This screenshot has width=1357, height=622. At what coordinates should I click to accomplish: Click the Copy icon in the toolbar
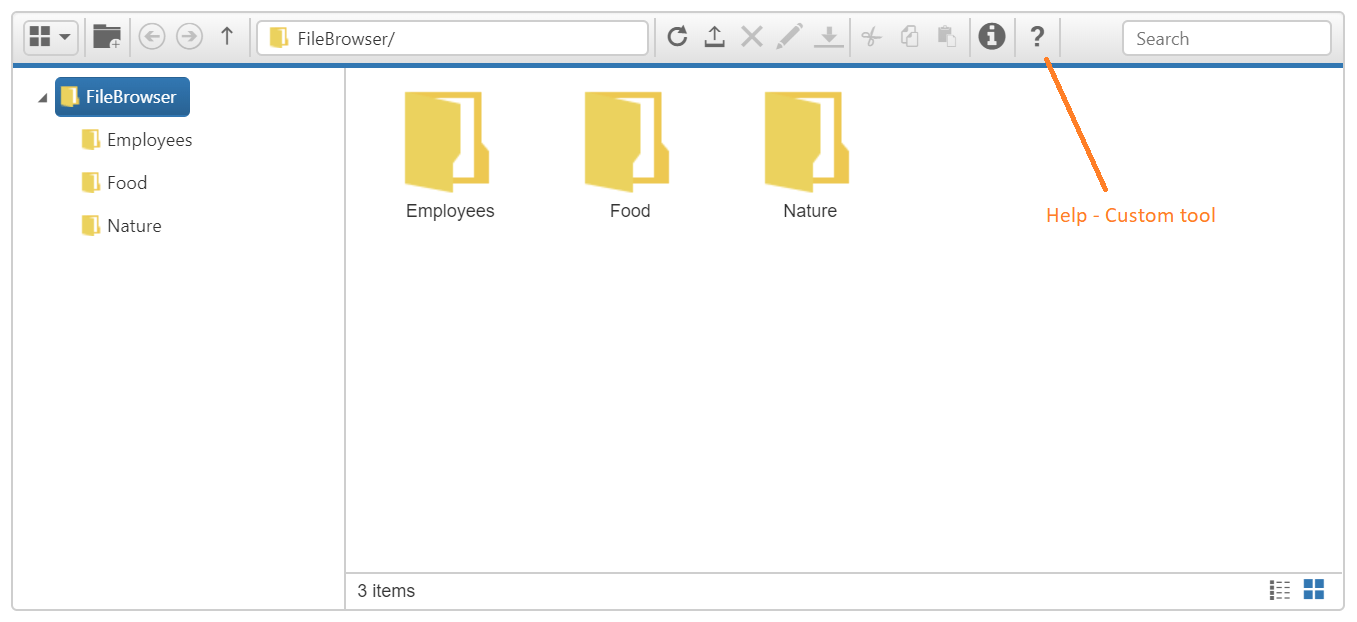[x=909, y=36]
